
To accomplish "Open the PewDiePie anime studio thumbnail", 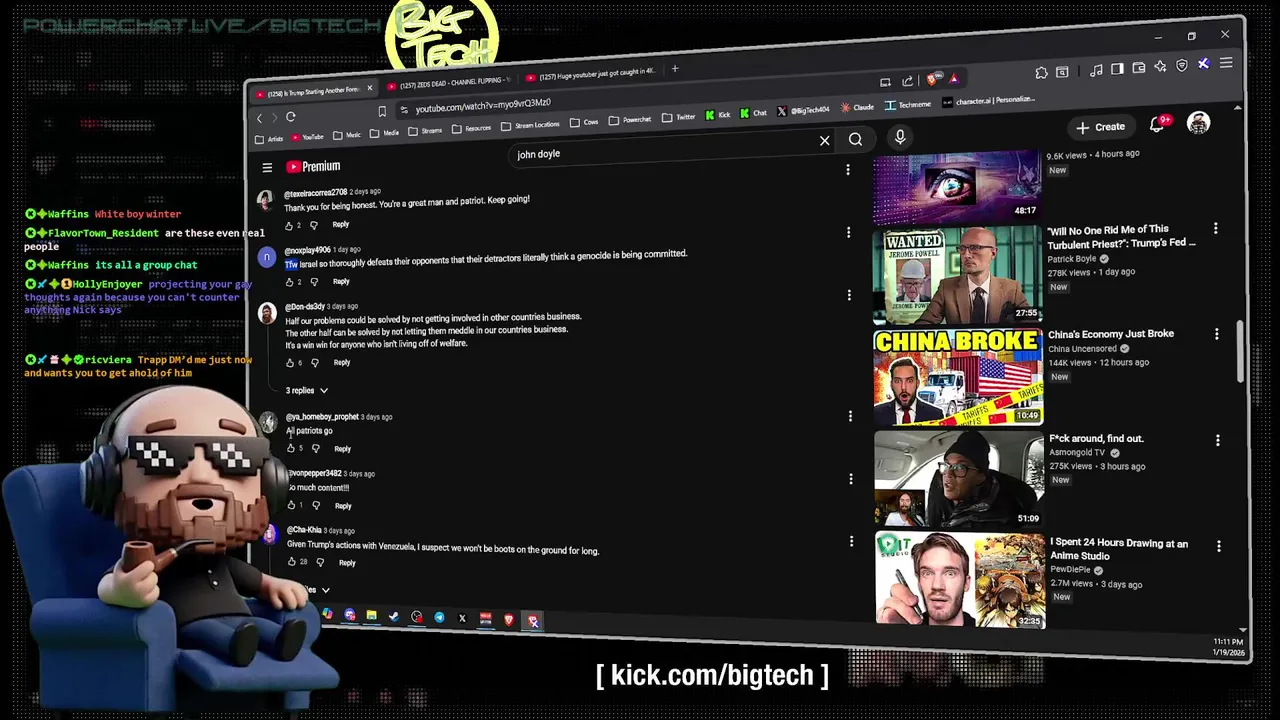I will pos(960,580).
